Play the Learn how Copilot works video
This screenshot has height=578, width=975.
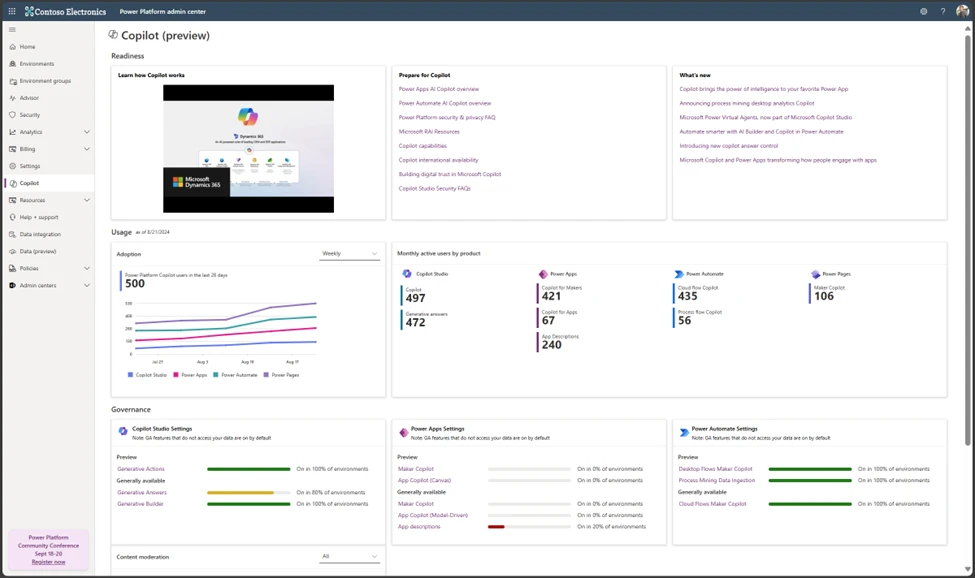(248, 148)
